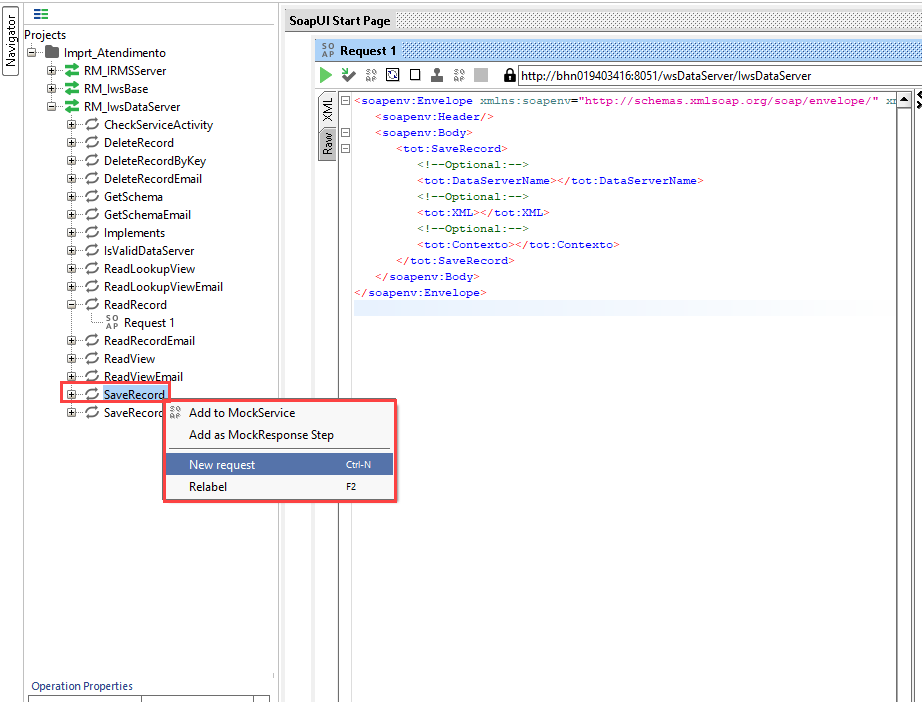Screen dimensions: 922x702
Task: Collapse Imprt_Atendimento project node
Action: pos(32,52)
